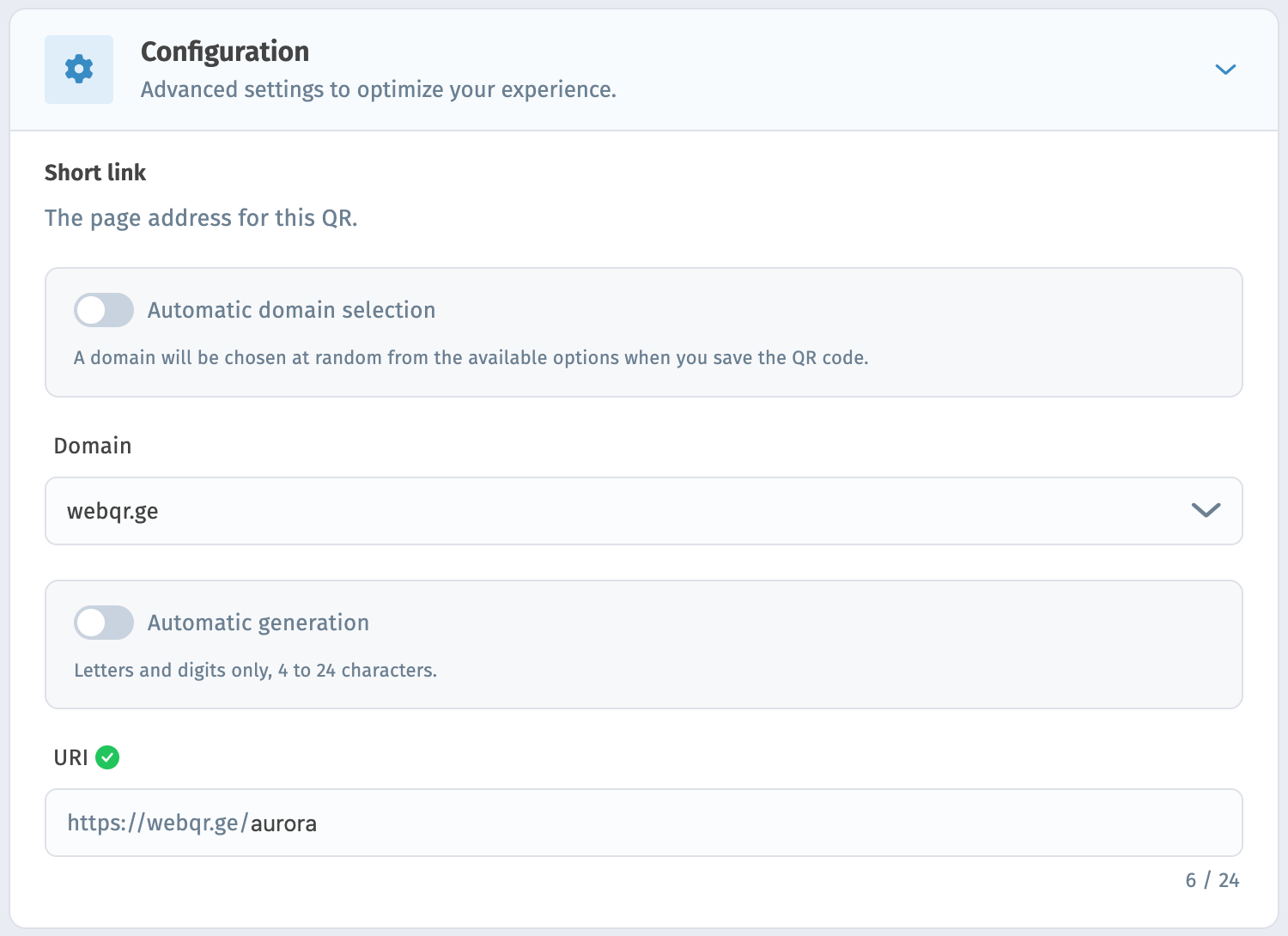1288x936 pixels.
Task: Click the 'Letters and digits only' hint text
Action: pos(256,671)
